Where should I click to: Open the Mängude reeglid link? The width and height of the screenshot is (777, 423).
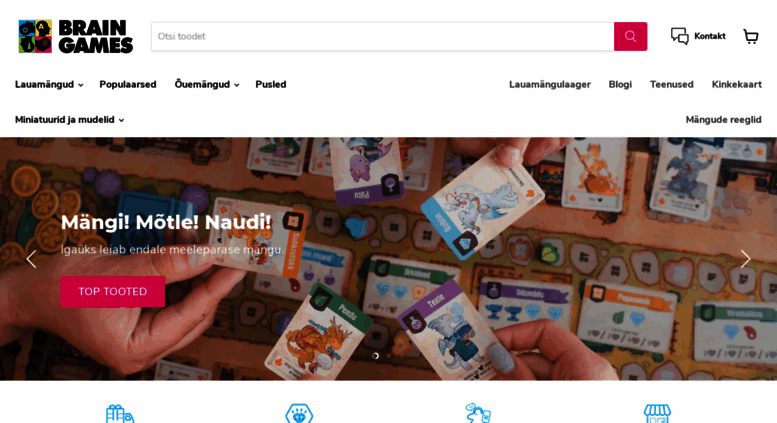[x=723, y=120]
